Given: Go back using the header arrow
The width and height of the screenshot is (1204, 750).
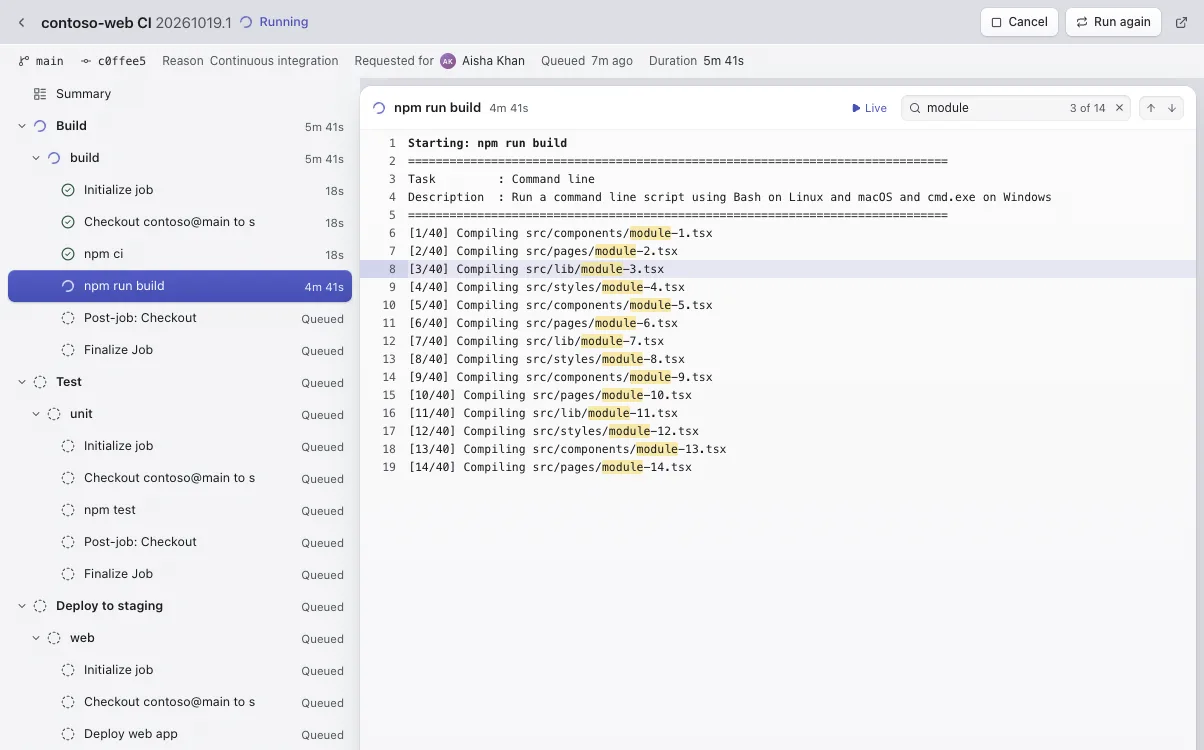Looking at the screenshot, I should tap(22, 22).
